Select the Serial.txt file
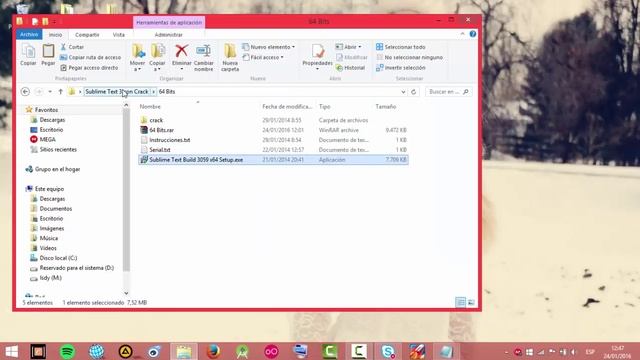640x360 pixels. tap(160, 150)
